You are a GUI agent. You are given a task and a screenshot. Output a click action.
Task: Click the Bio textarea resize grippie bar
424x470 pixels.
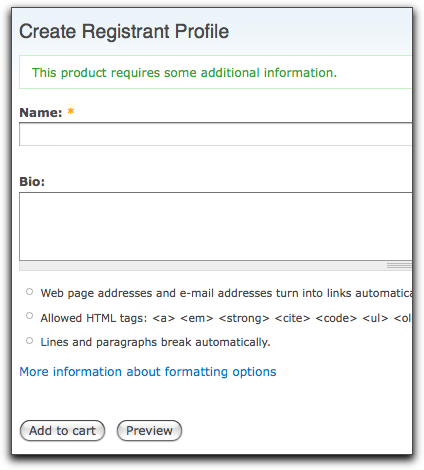point(216,266)
